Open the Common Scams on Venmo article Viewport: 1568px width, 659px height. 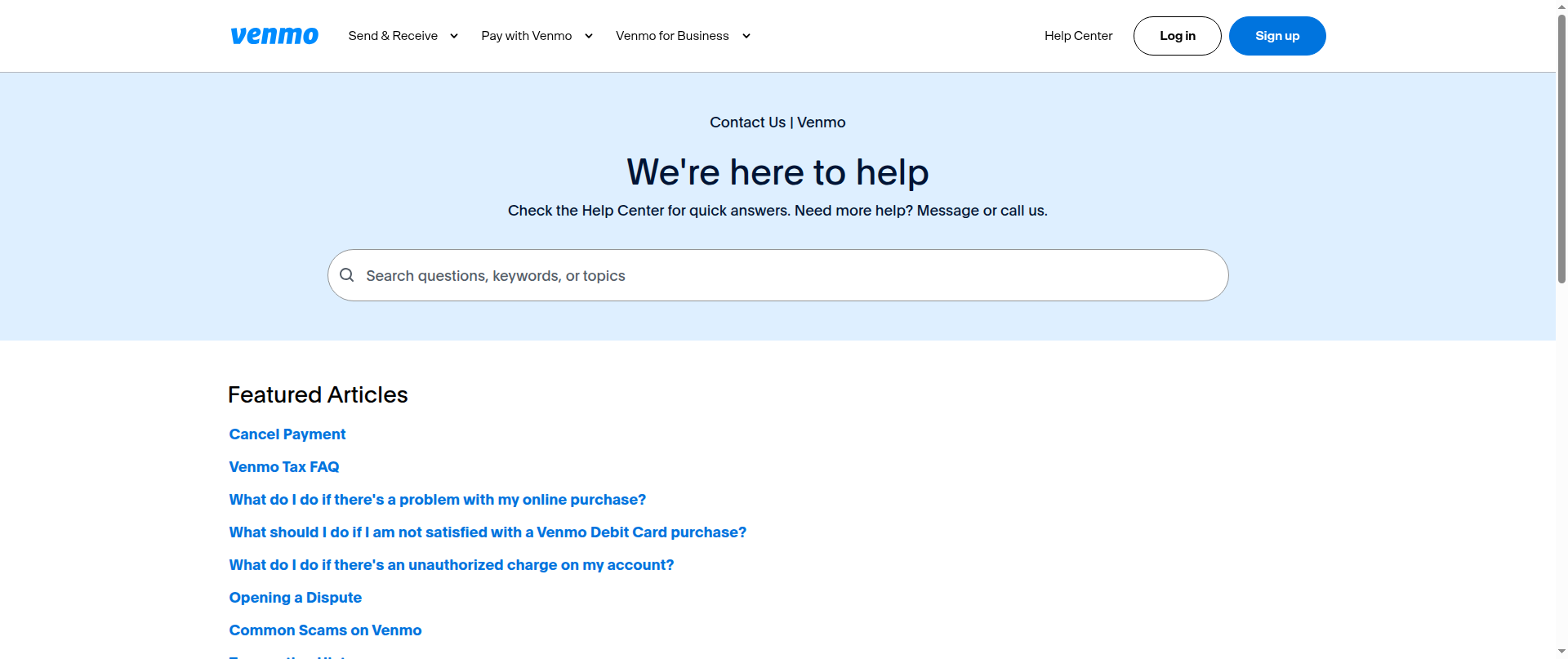pos(326,630)
